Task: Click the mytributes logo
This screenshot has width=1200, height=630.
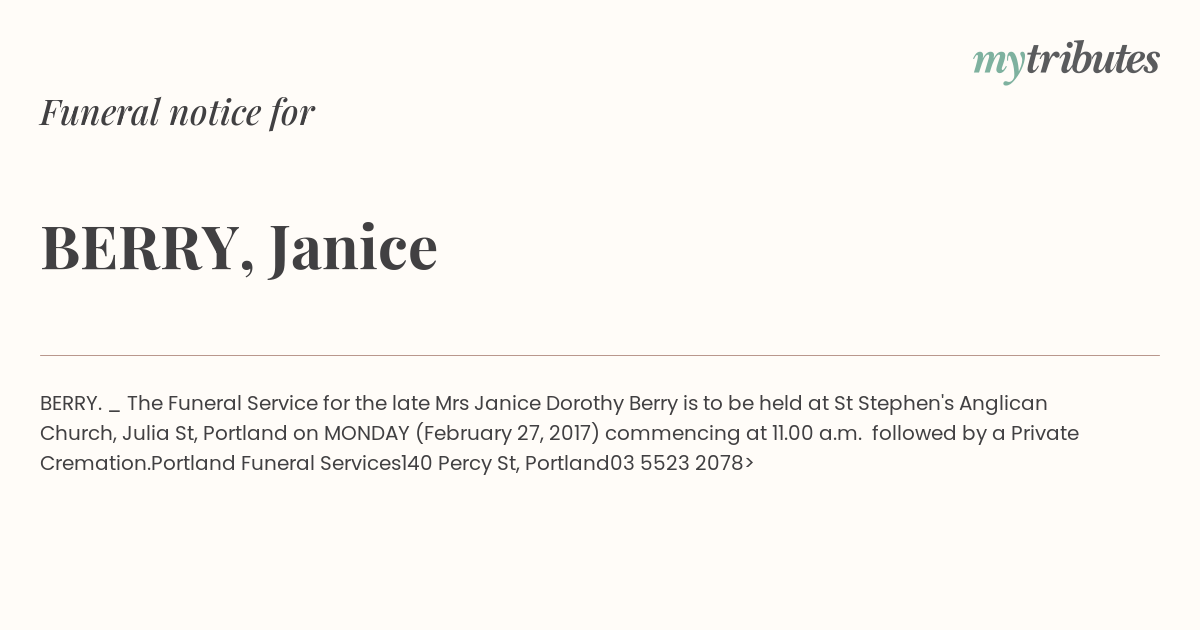Action: tap(1066, 61)
